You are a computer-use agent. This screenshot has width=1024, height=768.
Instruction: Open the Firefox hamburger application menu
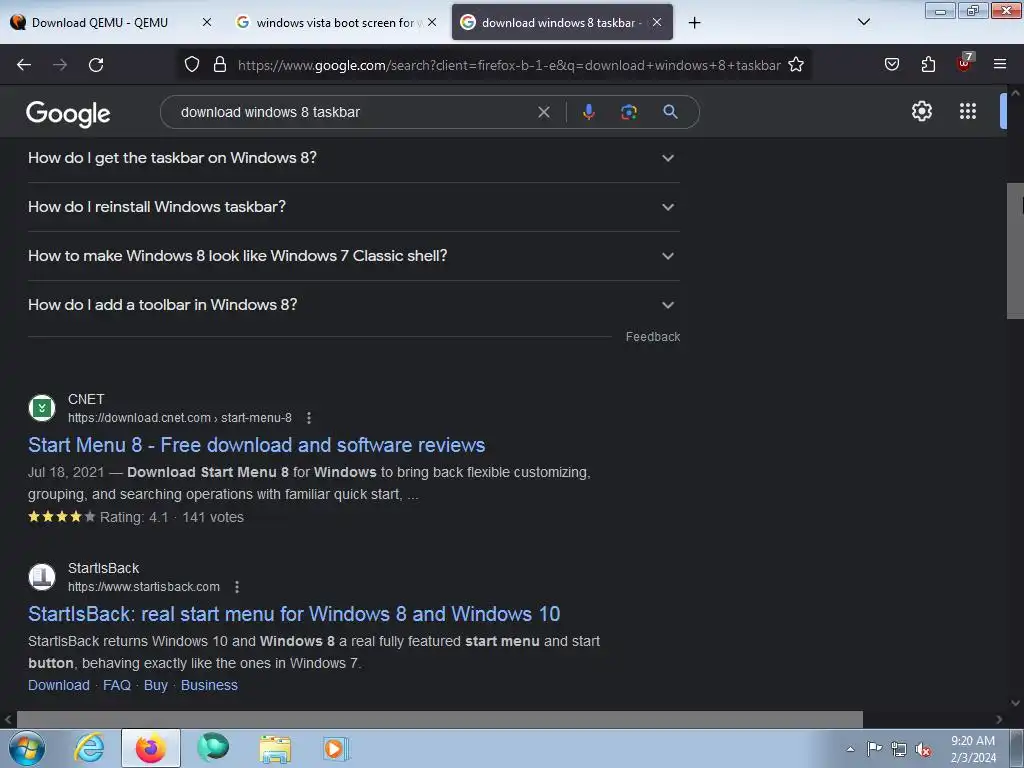[x=1000, y=64]
